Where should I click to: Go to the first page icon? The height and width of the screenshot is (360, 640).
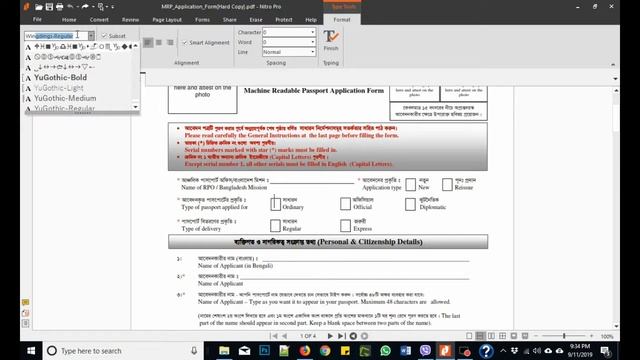[274, 336]
